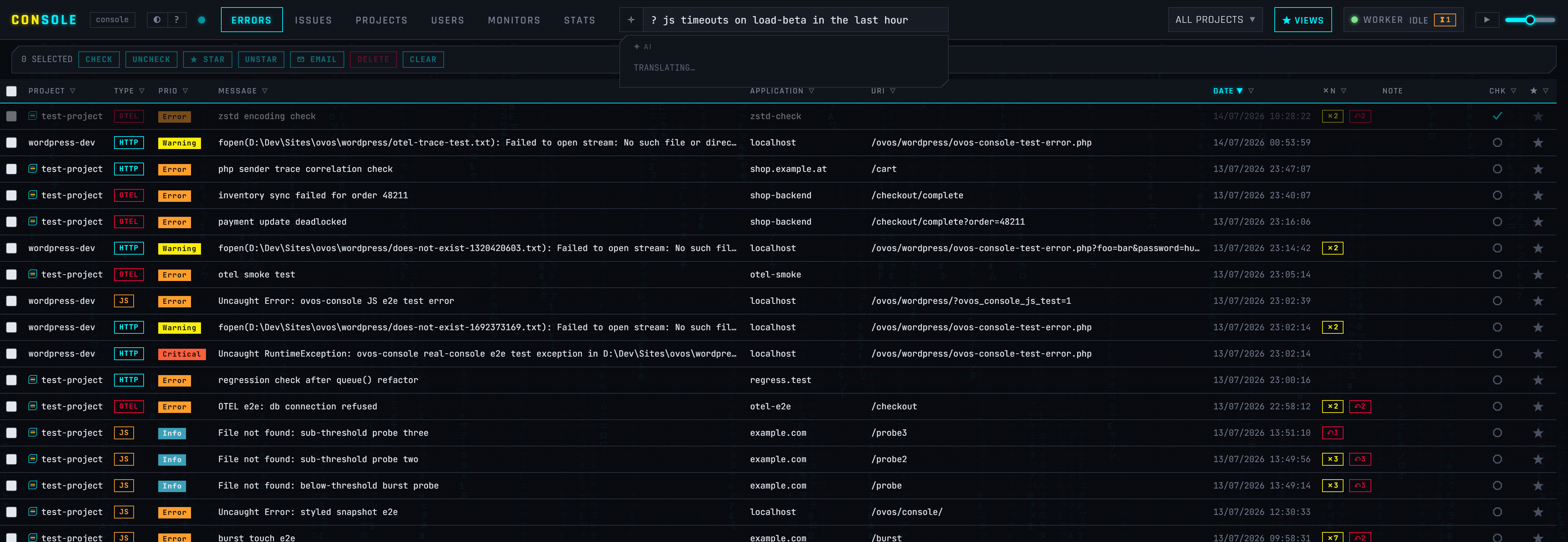Click ×2 badge on OTEL e2e row

1332,406
